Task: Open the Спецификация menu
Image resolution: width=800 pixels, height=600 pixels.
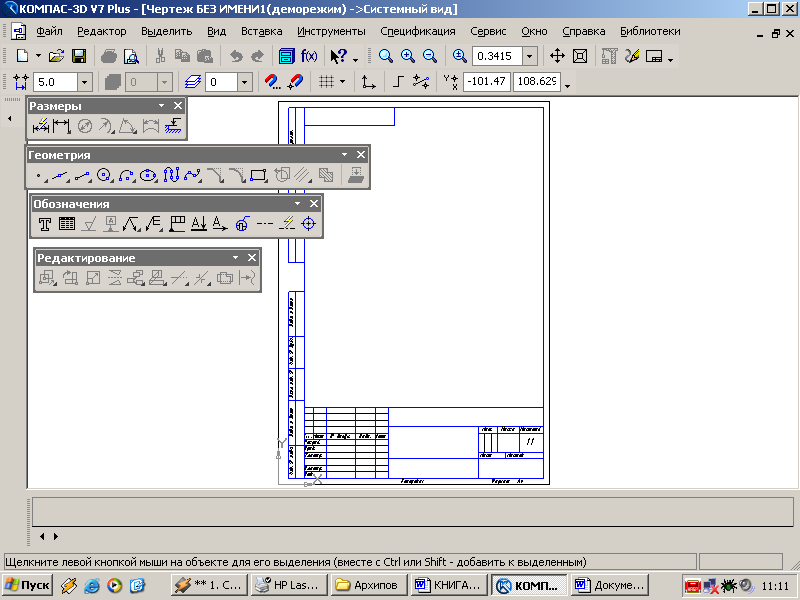Action: [418, 32]
